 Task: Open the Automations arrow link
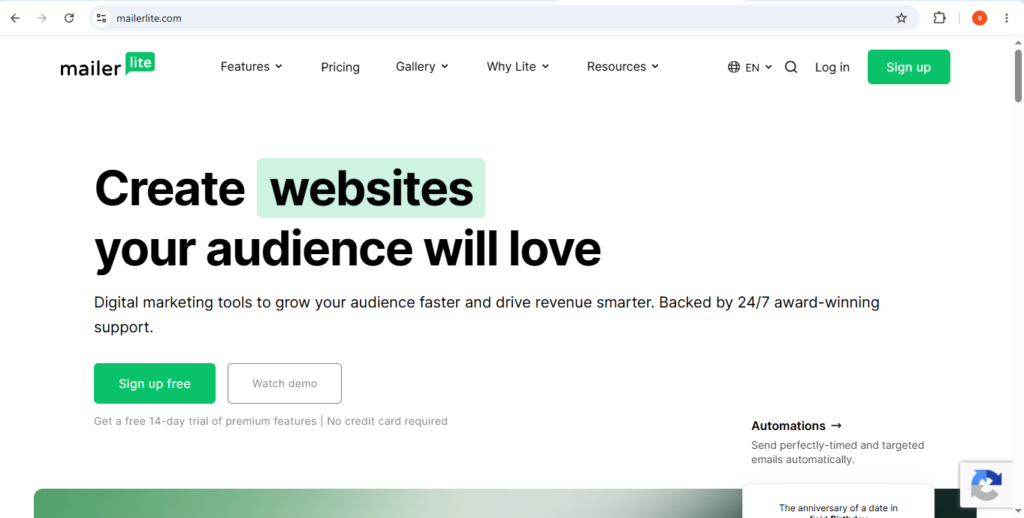click(797, 426)
